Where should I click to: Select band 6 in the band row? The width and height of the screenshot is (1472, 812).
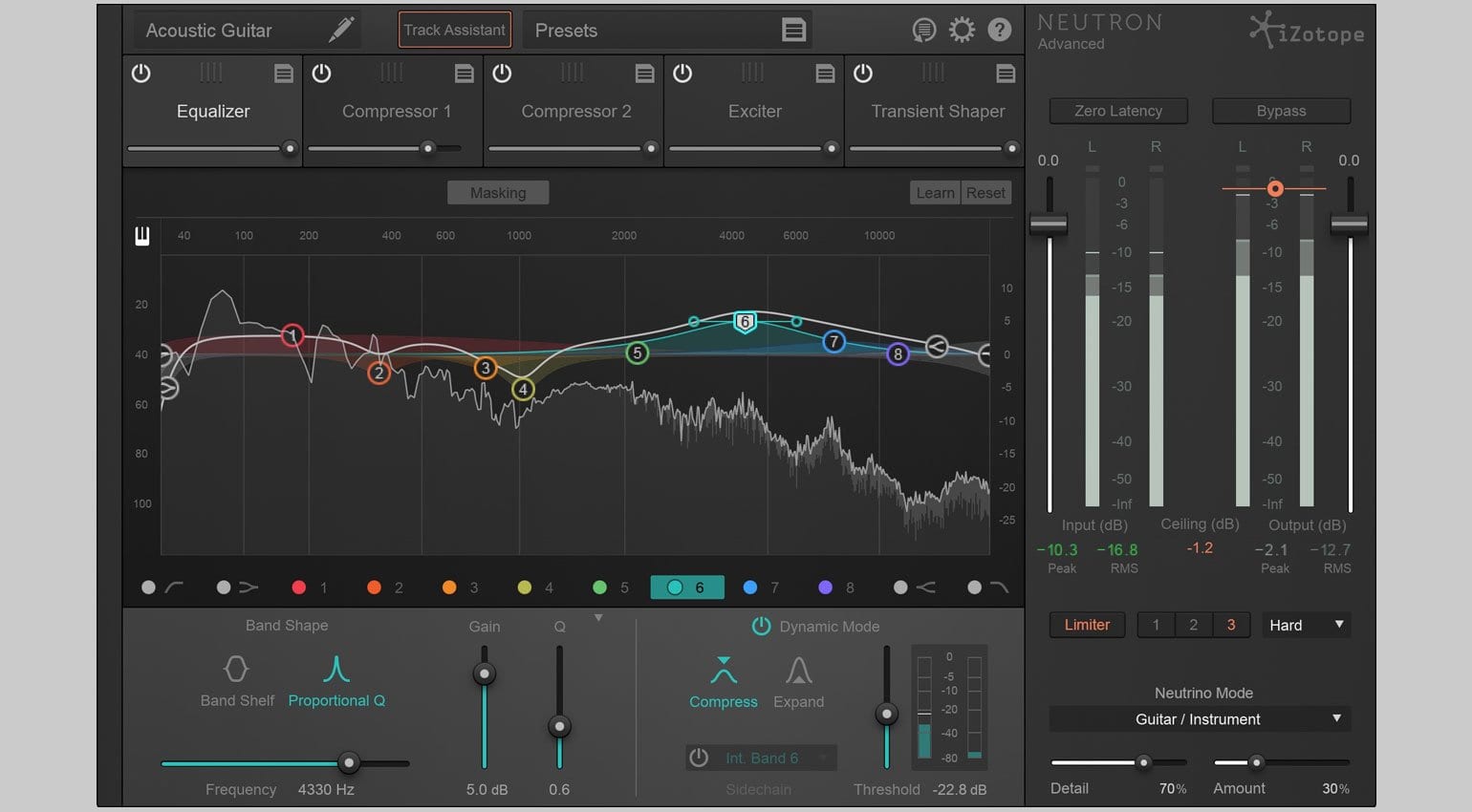(x=687, y=588)
